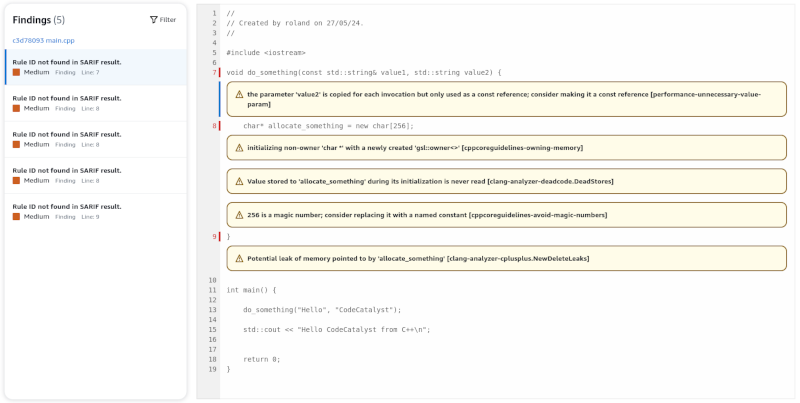
Task: Click the Findings (5) panel heading
Action: click(39, 20)
